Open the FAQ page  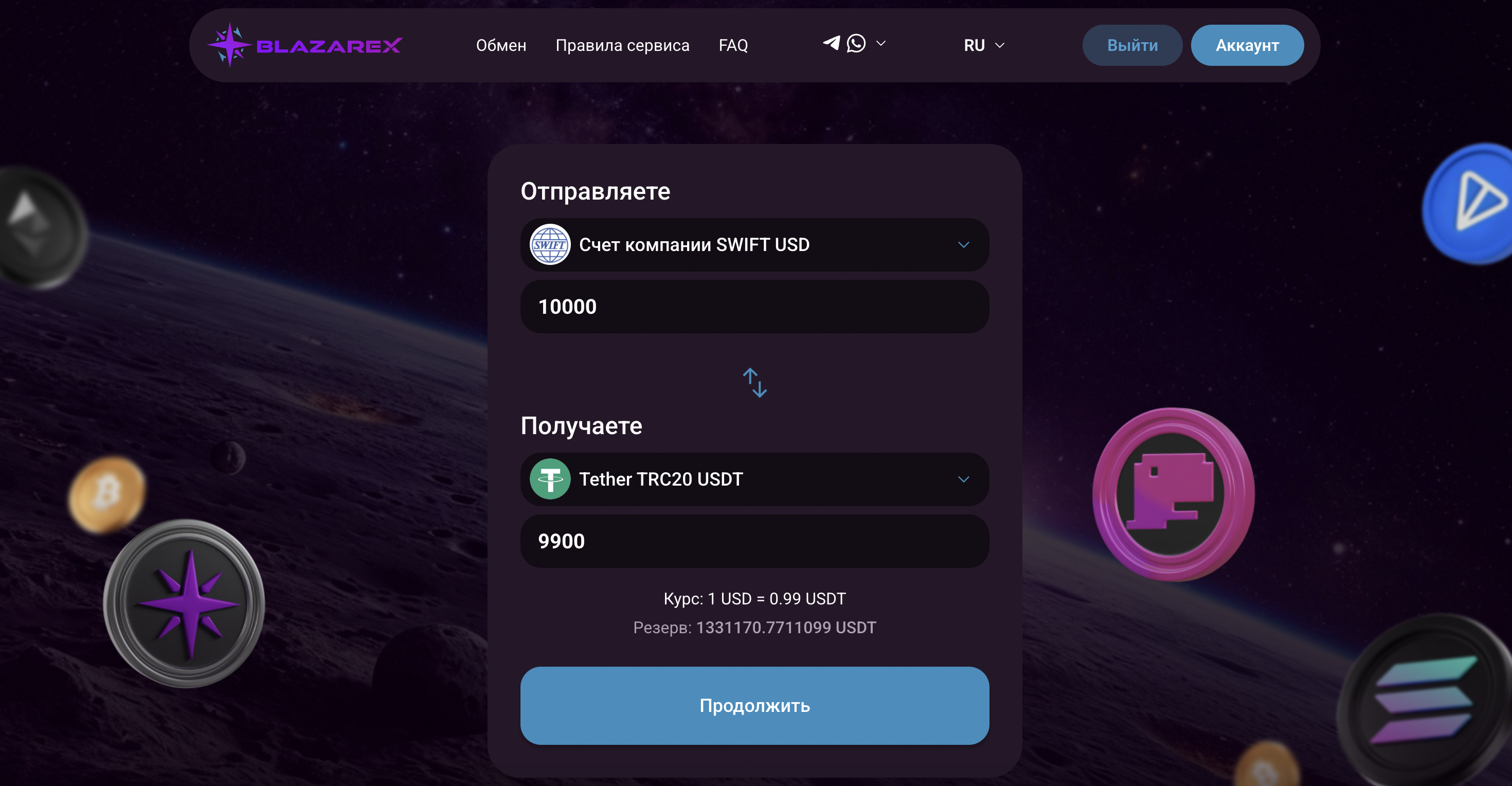click(x=733, y=45)
